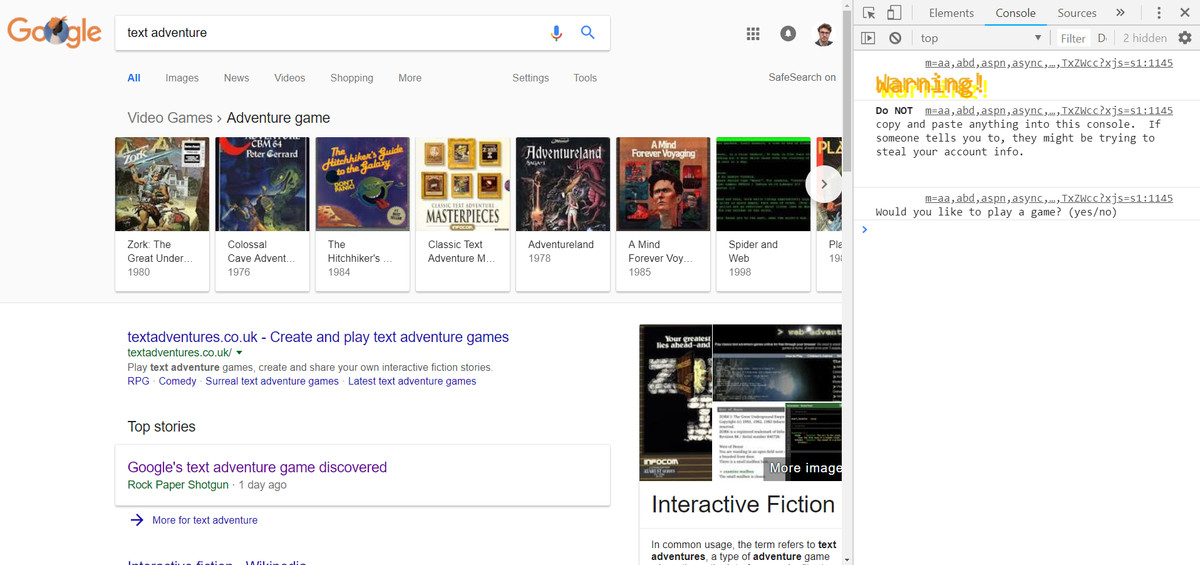Click the console Filter input field
The image size is (1200, 565).
(1073, 38)
